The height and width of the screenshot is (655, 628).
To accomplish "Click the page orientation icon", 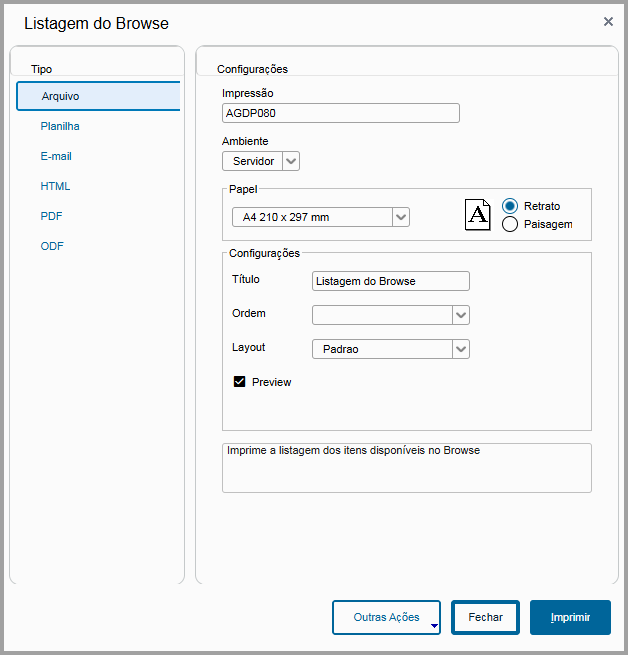I will pos(478,215).
